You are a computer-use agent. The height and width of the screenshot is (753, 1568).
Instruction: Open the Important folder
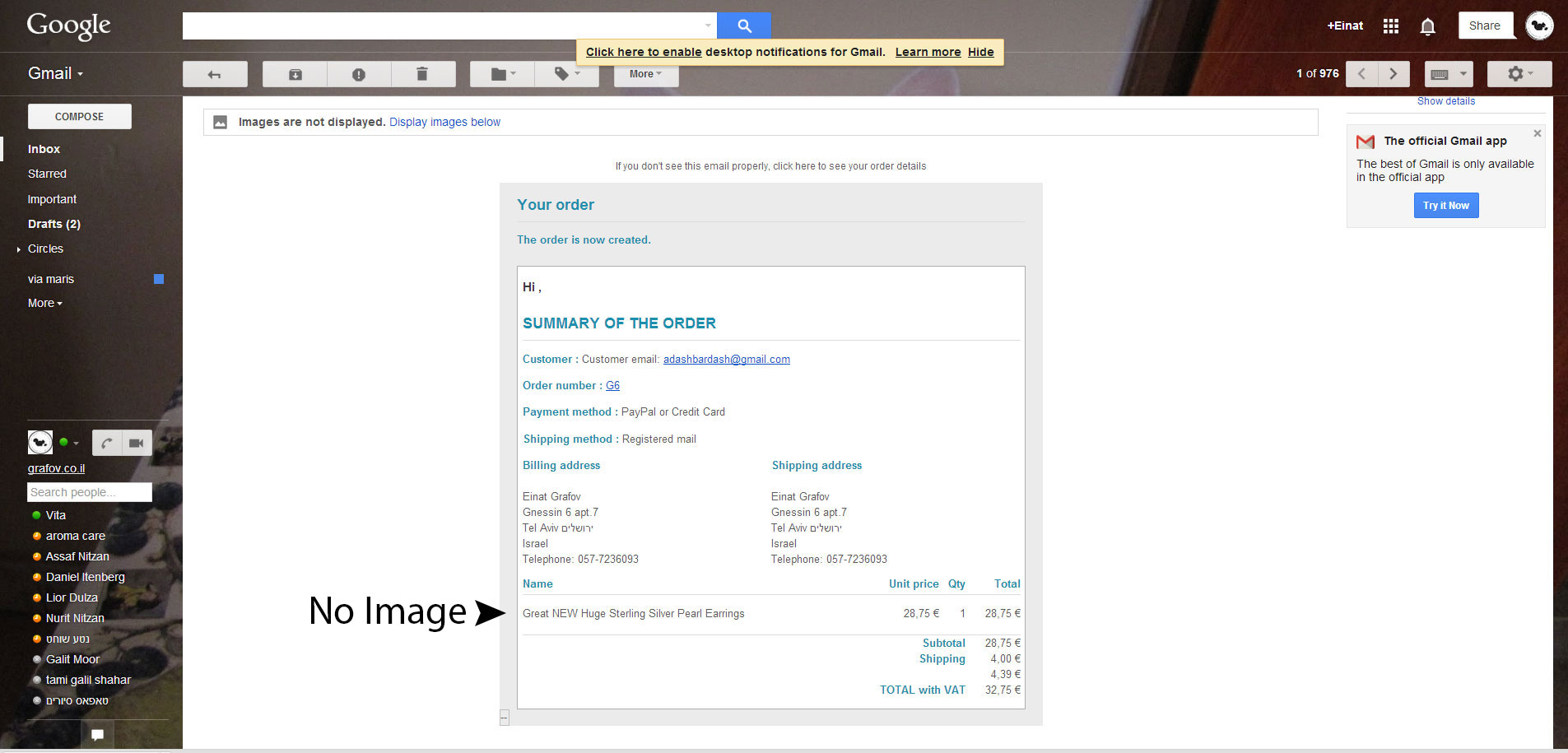pyautogui.click(x=52, y=199)
